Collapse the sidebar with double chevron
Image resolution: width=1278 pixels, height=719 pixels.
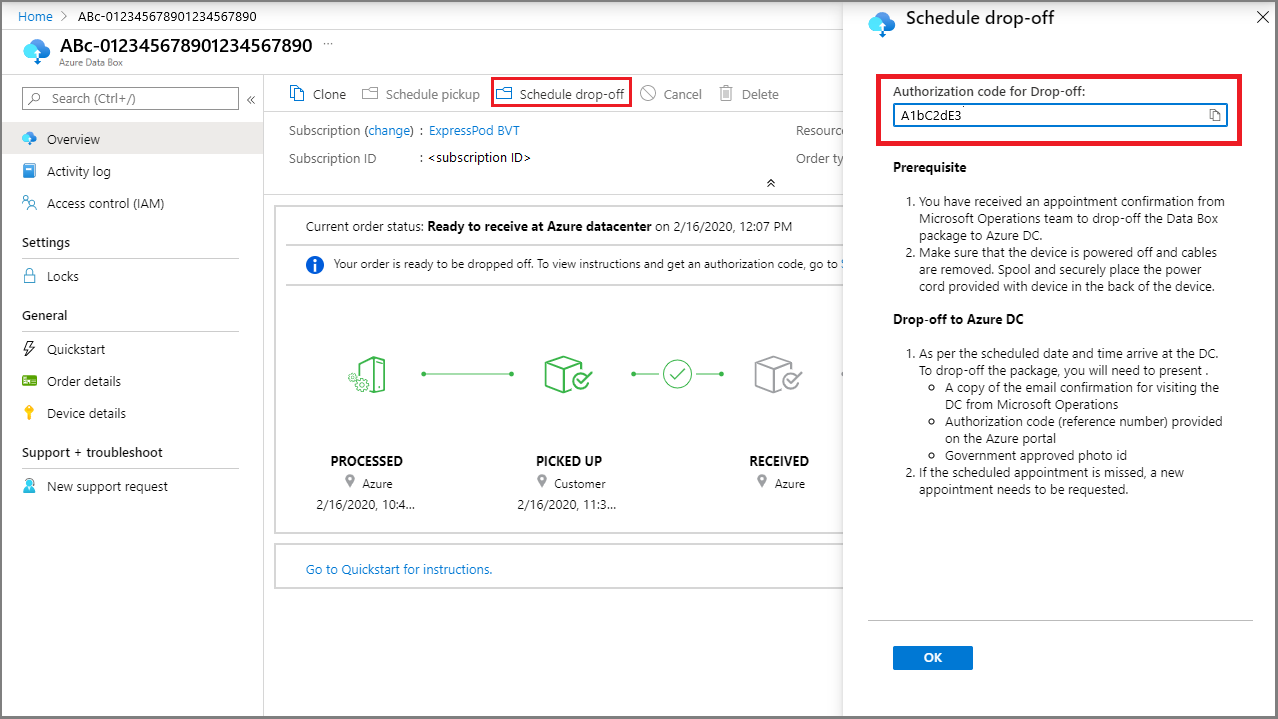pos(251,99)
